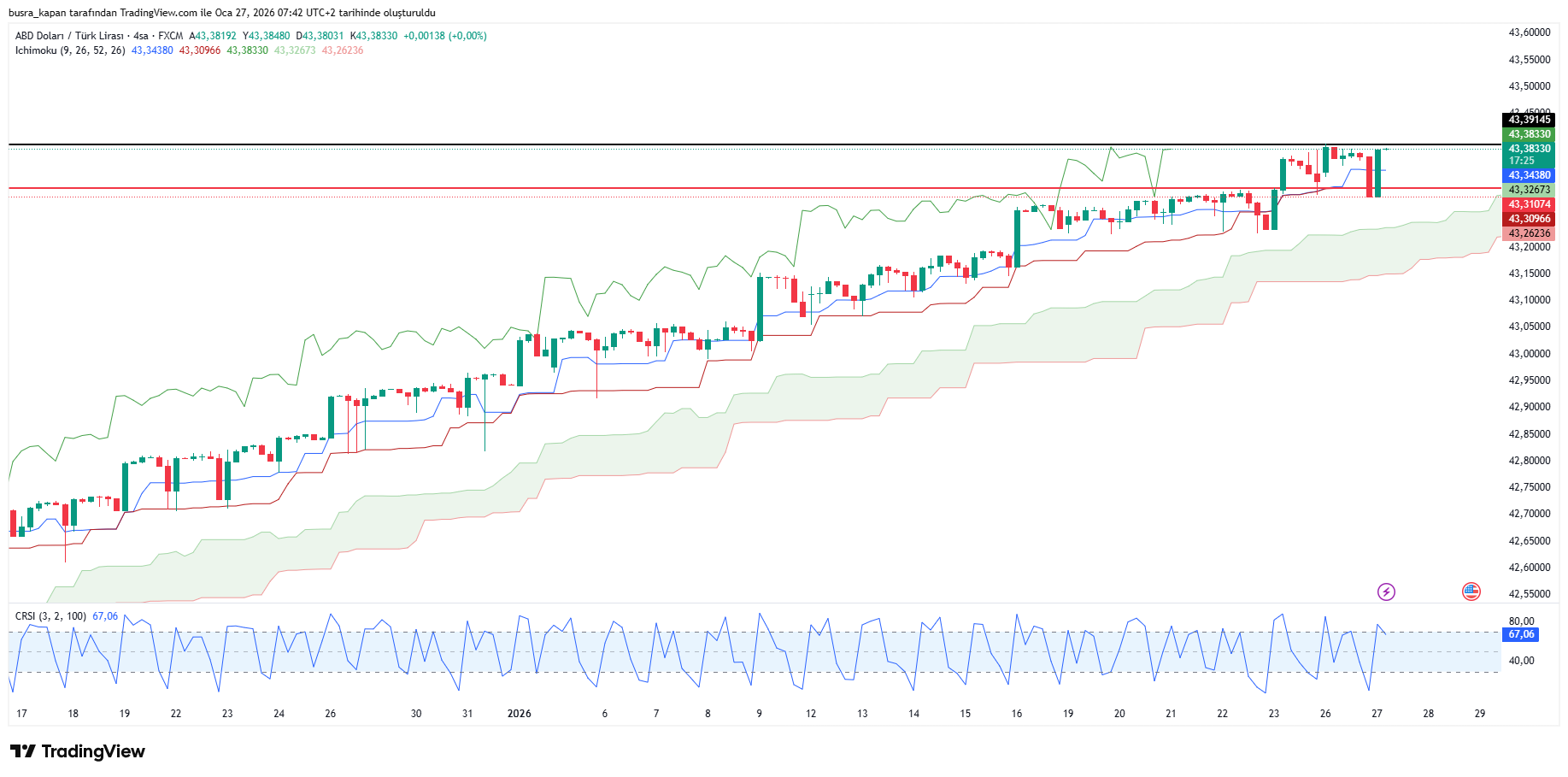Click the CRSI (3, 2, 100) indicator legend
The width and height of the screenshot is (1568, 777).
(x=50, y=616)
